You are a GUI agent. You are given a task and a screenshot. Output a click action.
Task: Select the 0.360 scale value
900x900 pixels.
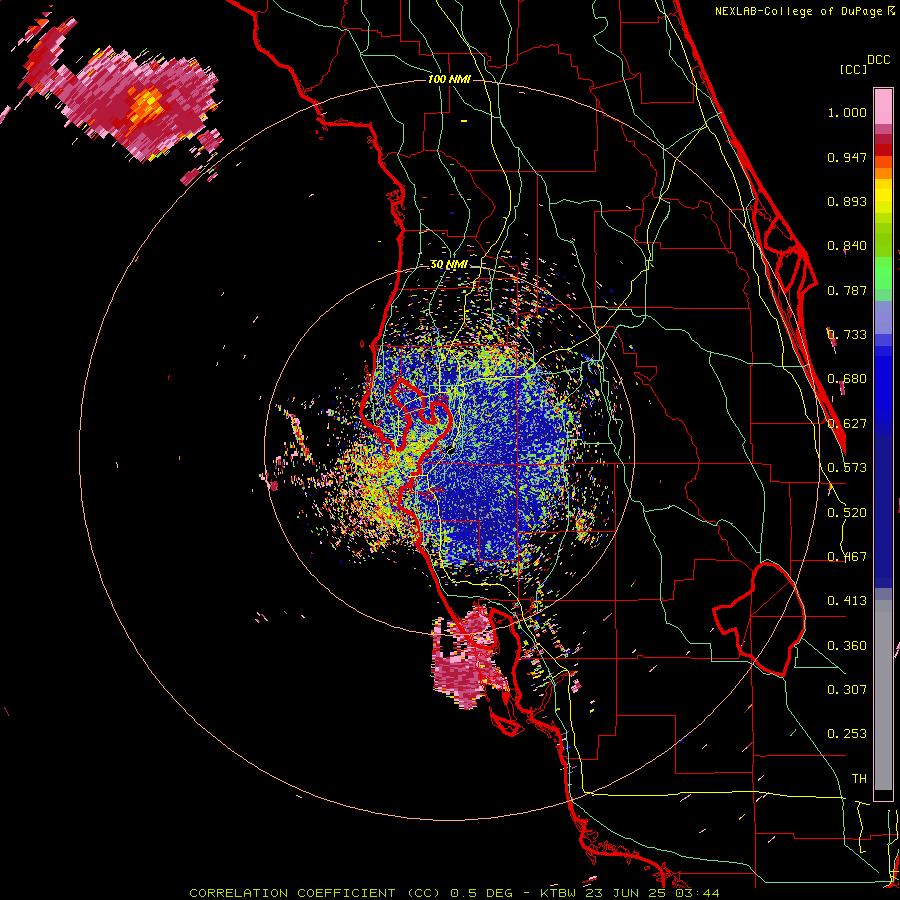[x=847, y=645]
